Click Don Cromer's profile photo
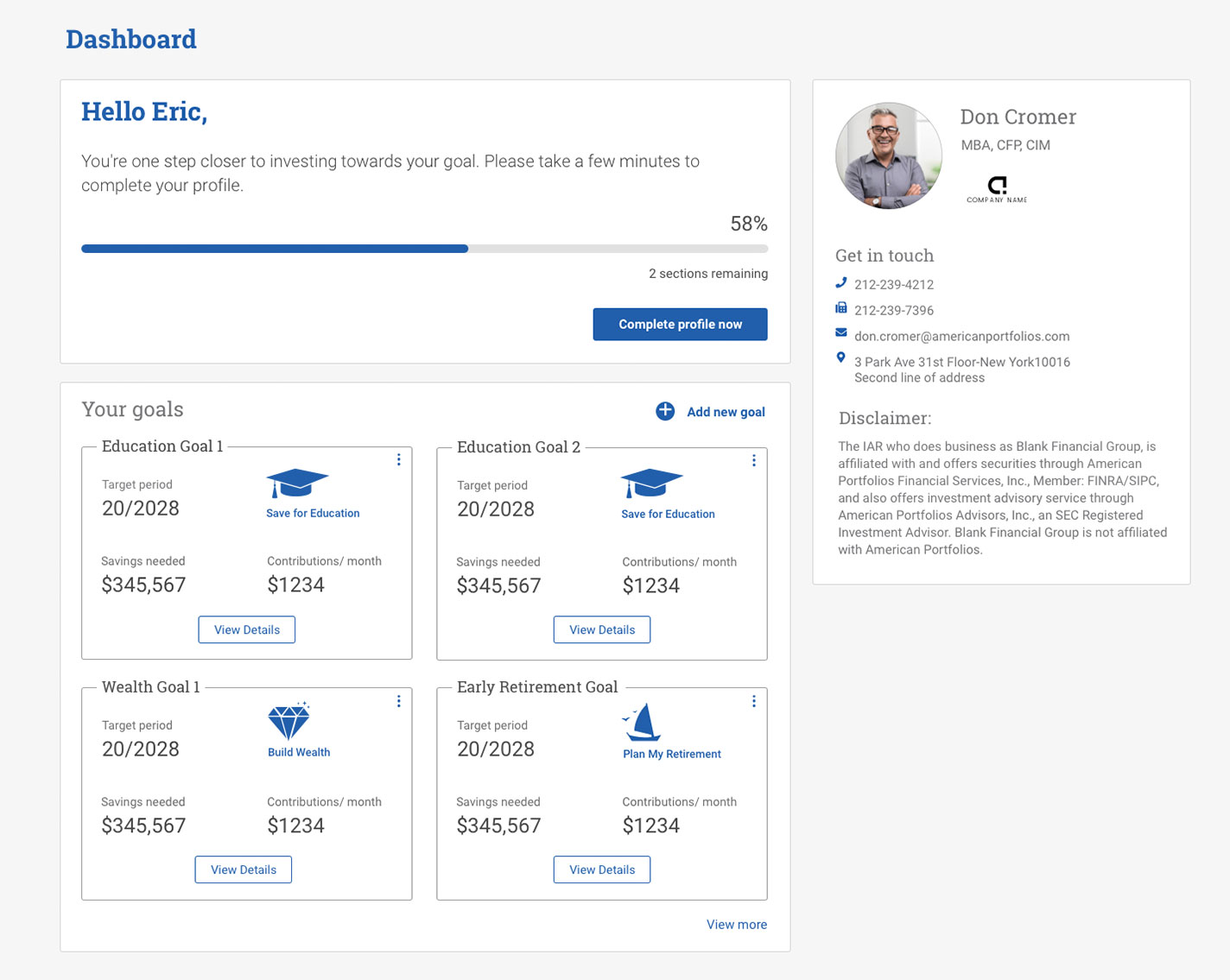 (x=888, y=156)
